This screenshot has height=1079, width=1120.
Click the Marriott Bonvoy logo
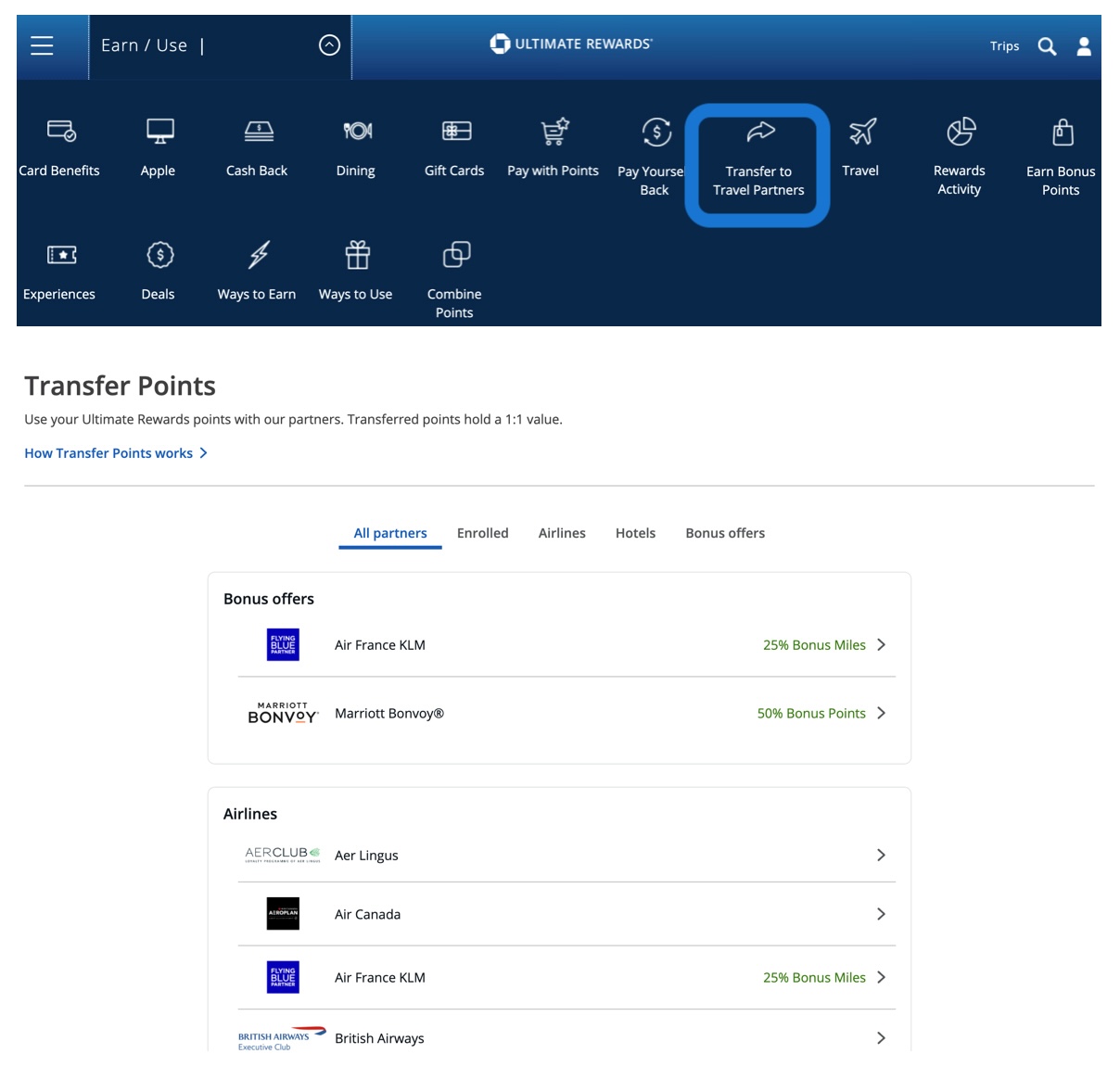283,713
